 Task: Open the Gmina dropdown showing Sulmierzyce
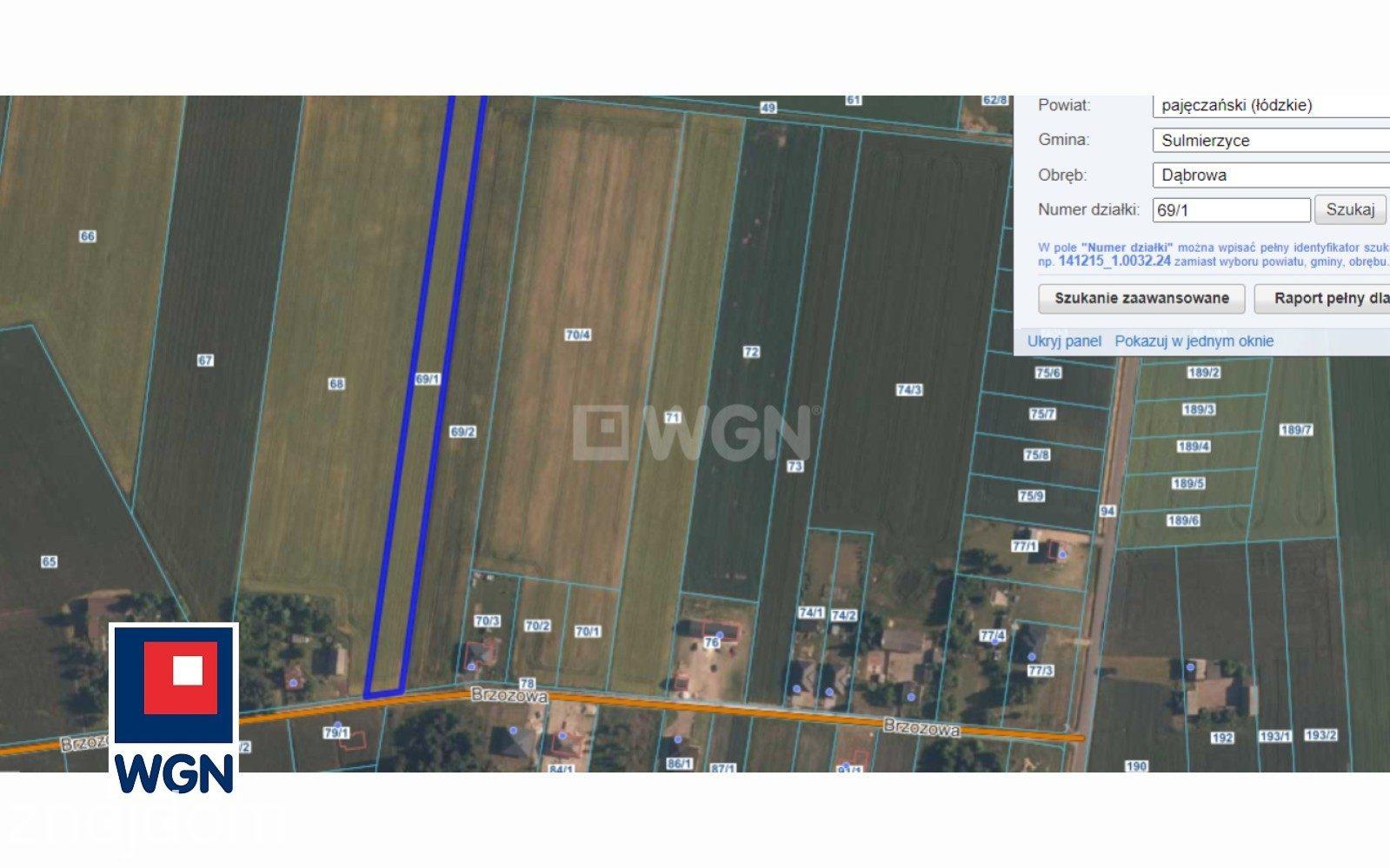click(1271, 140)
